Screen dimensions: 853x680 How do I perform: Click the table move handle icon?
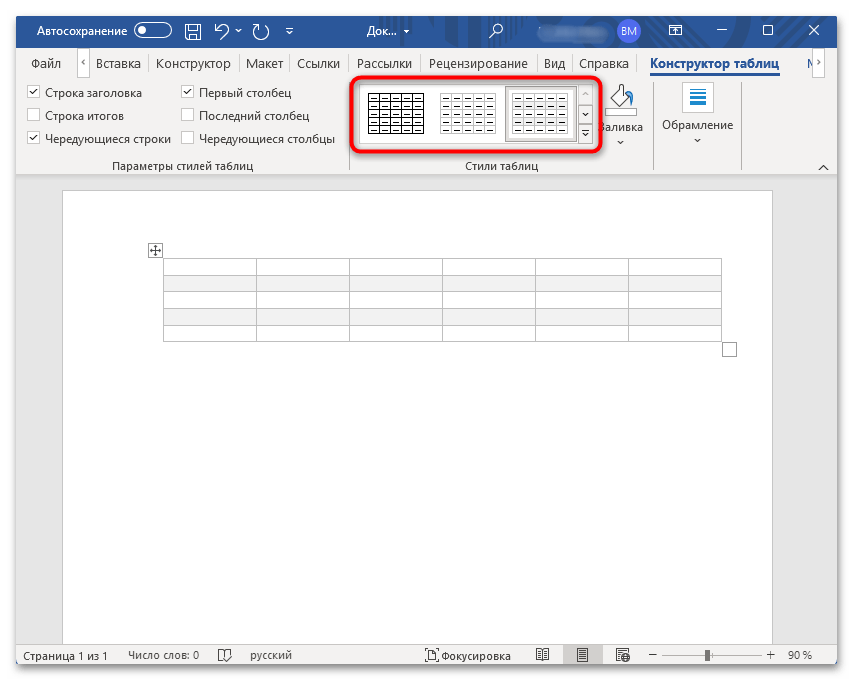point(155,250)
